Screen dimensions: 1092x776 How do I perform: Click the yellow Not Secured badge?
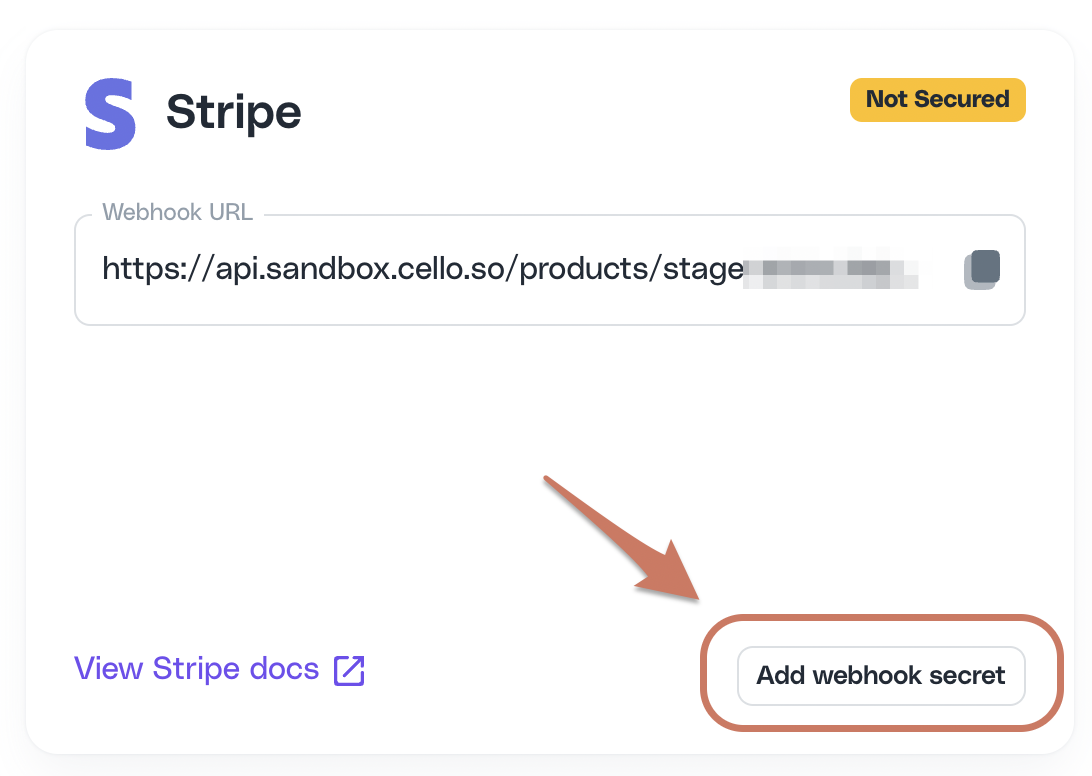coord(937,100)
